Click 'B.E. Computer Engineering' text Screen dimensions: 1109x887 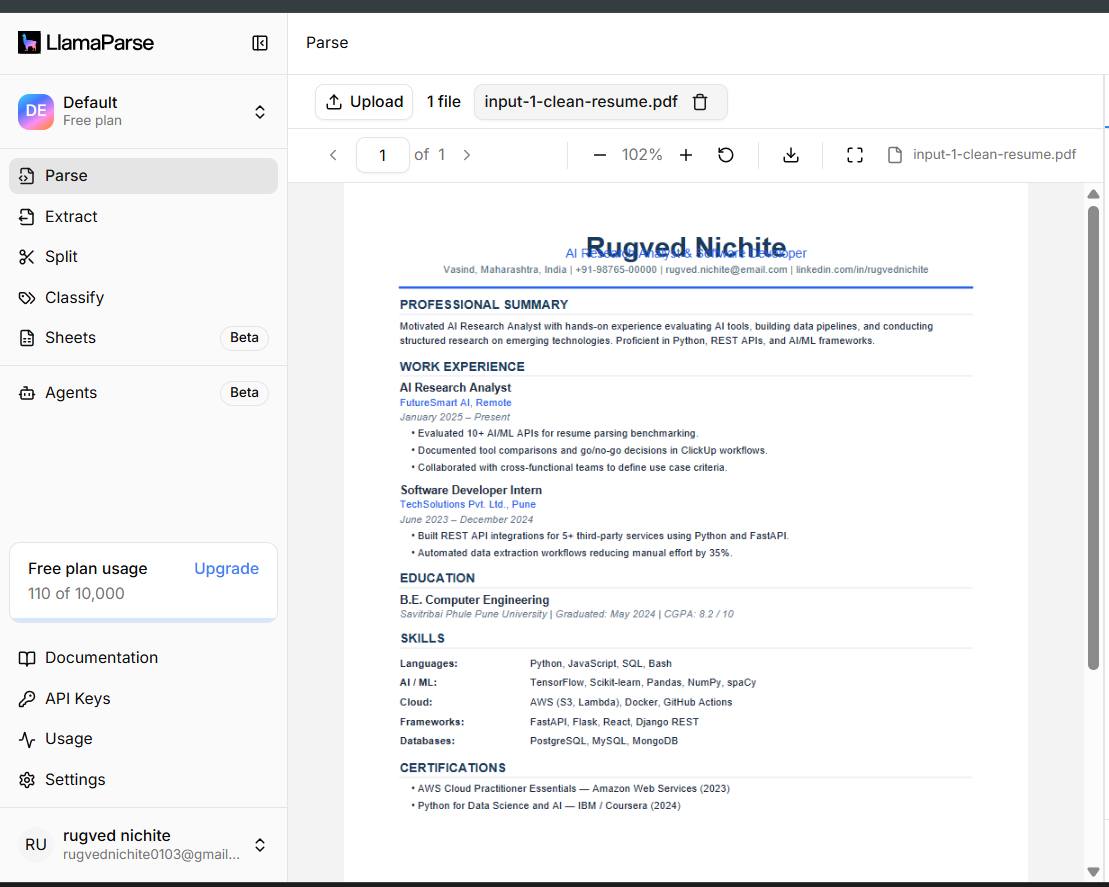475,600
